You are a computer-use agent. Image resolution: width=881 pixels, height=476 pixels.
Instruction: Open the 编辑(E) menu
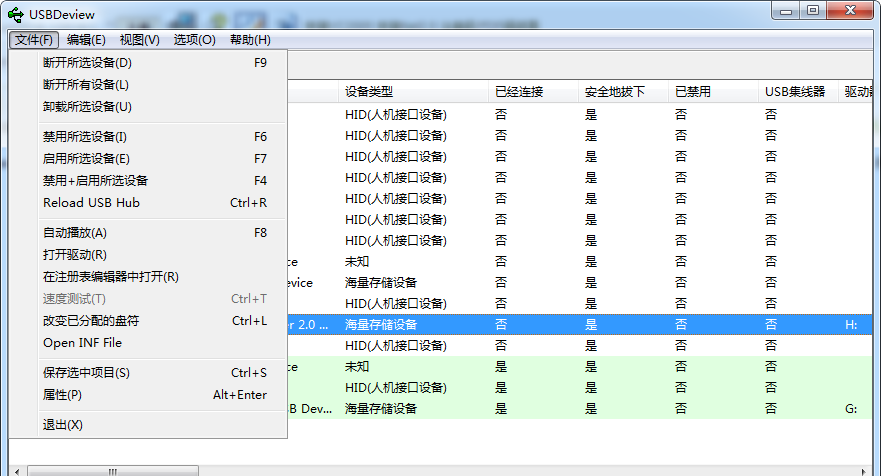86,40
